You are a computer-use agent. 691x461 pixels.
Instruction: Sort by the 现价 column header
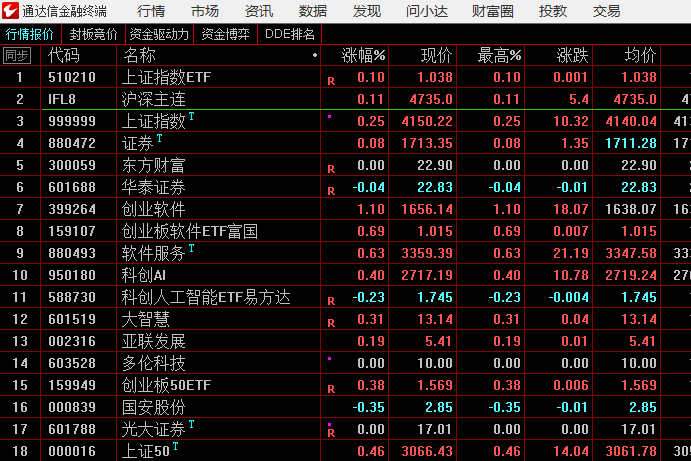(436, 55)
